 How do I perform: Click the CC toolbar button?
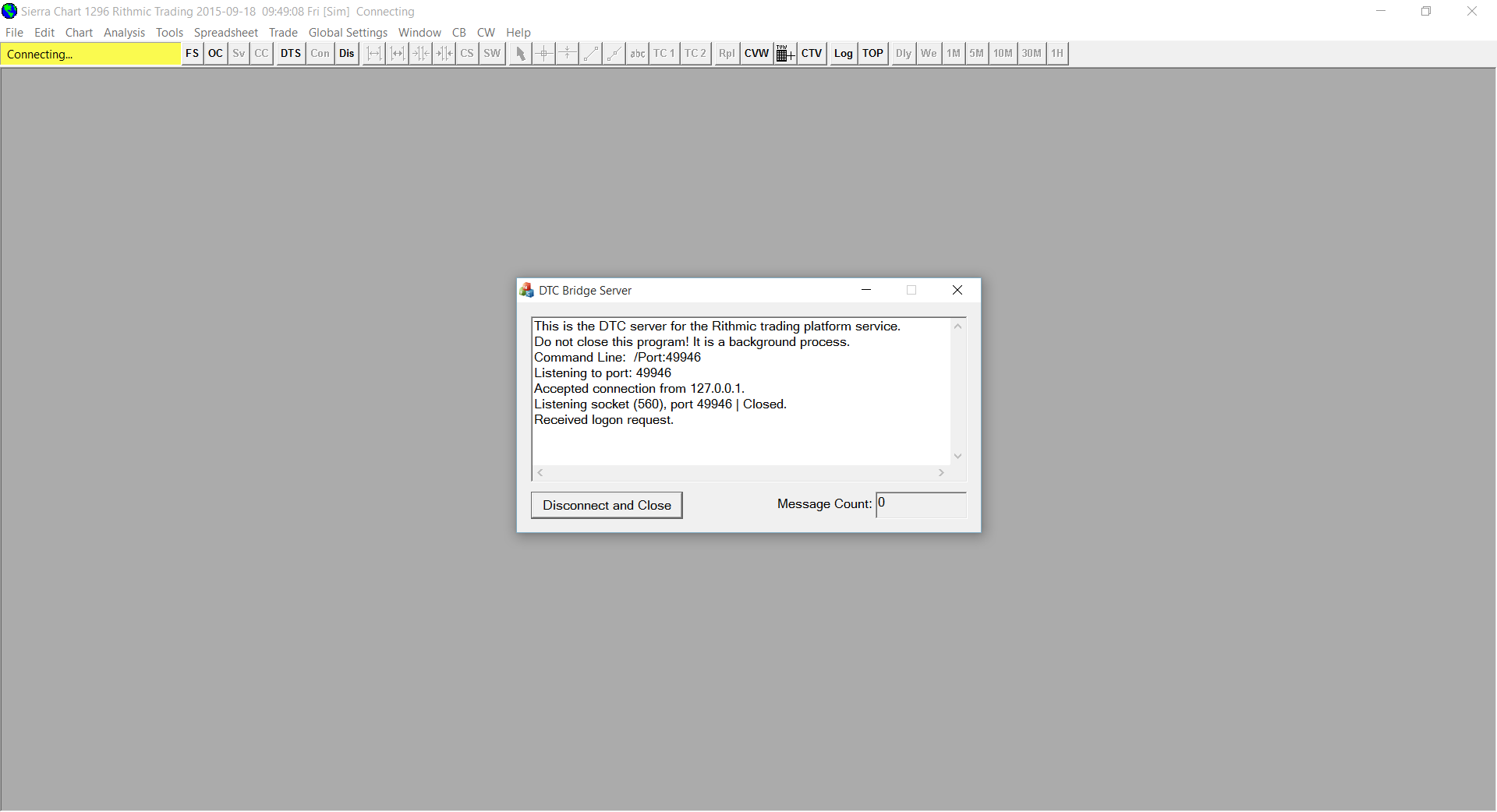pos(262,54)
